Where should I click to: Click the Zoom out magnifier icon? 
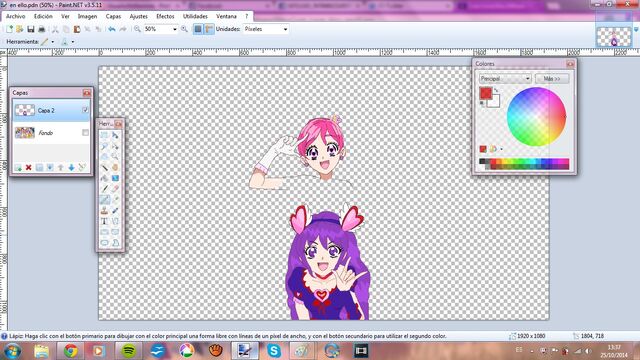point(137,29)
